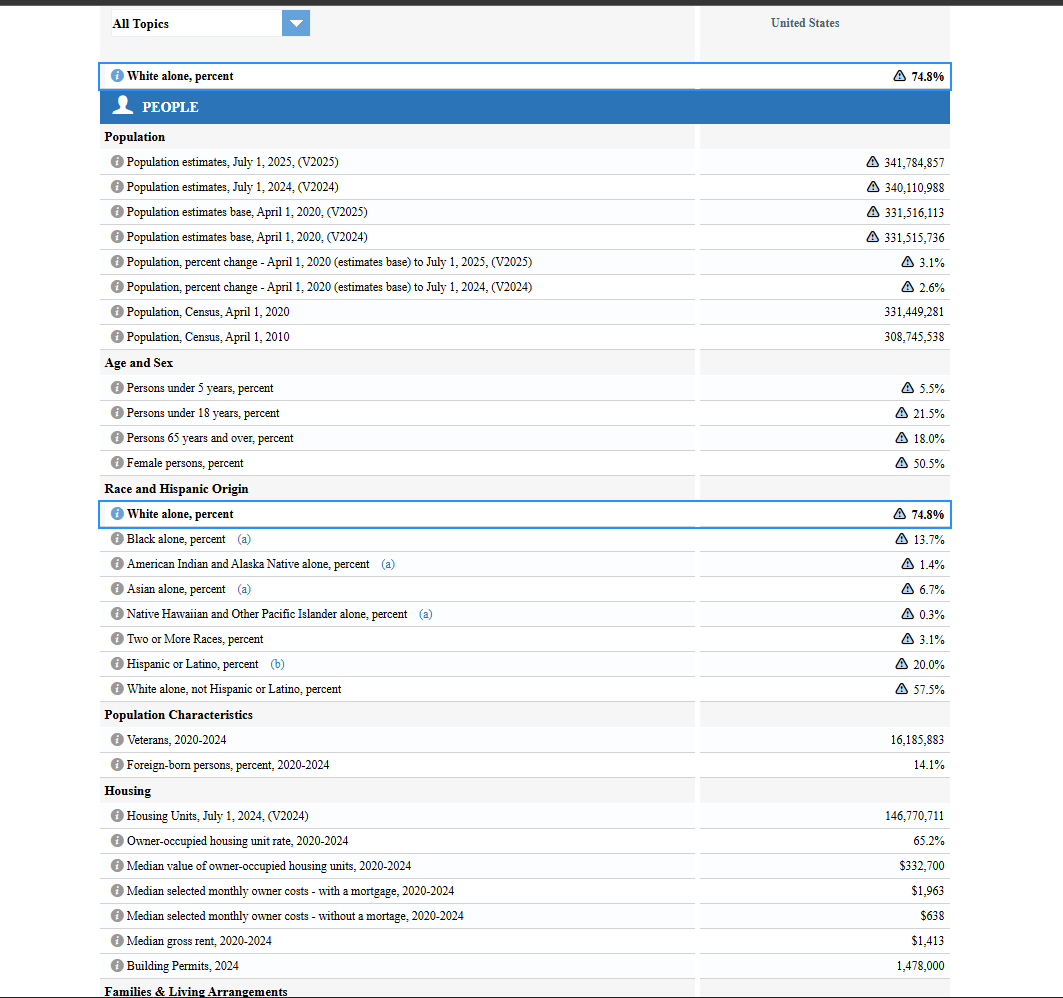The image size is (1063, 998).
Task: Click the value 65.2%
Action: (x=929, y=841)
